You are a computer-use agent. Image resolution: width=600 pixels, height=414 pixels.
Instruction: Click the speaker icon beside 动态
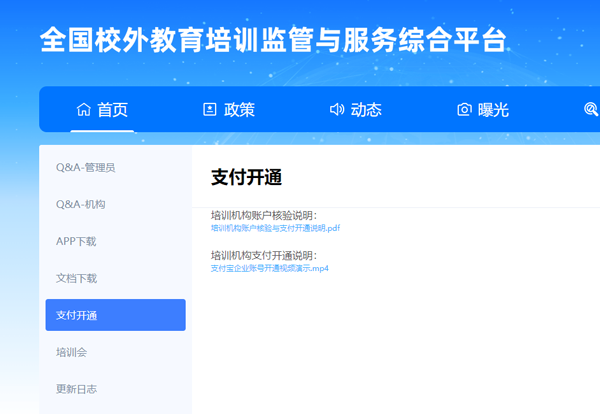(337, 110)
